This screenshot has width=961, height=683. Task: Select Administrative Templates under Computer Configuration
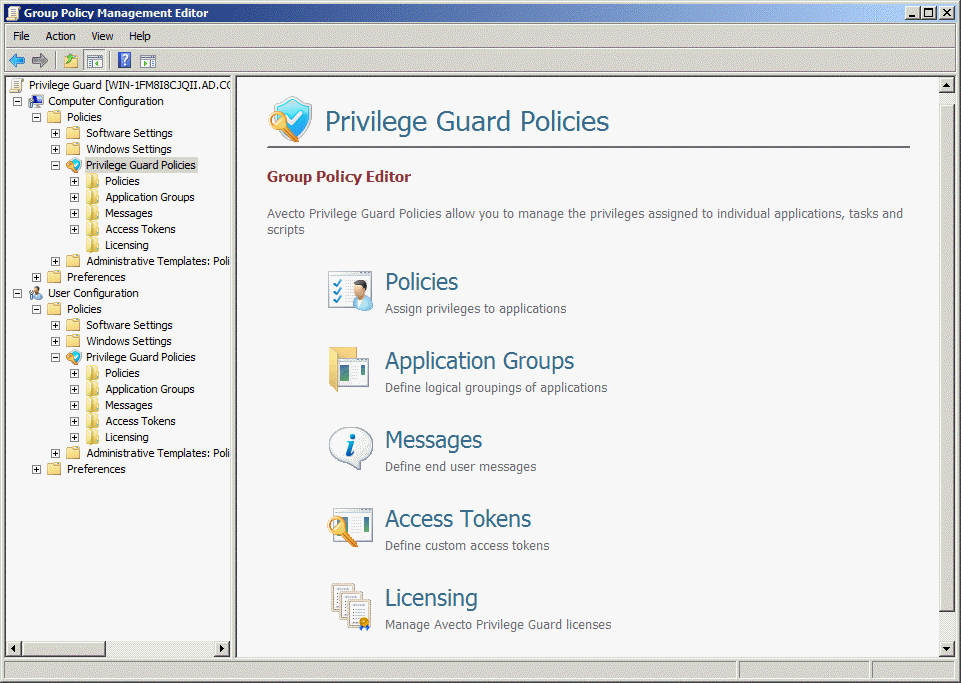tap(158, 261)
